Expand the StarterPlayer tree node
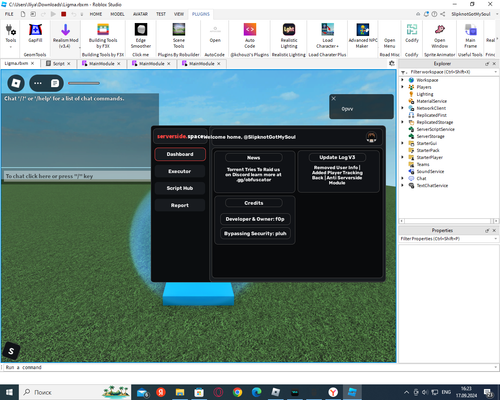Viewport: 500px width, 400px height. pos(402,157)
